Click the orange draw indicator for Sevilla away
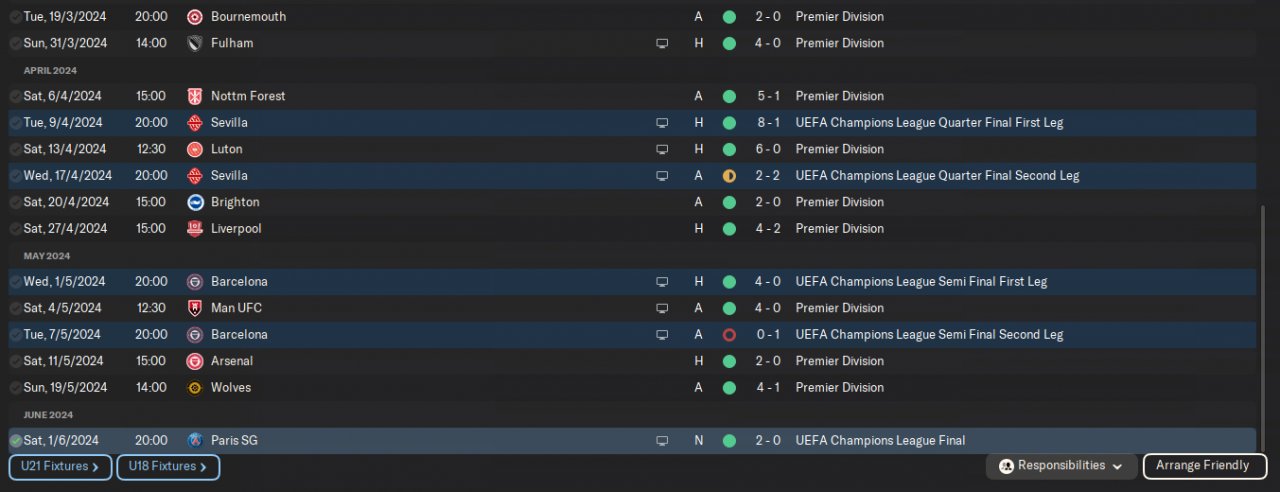 (729, 176)
